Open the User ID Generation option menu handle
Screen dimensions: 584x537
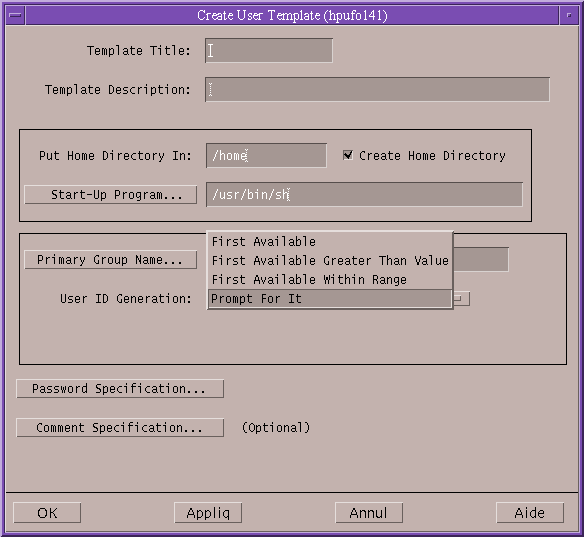pyautogui.click(x=461, y=299)
